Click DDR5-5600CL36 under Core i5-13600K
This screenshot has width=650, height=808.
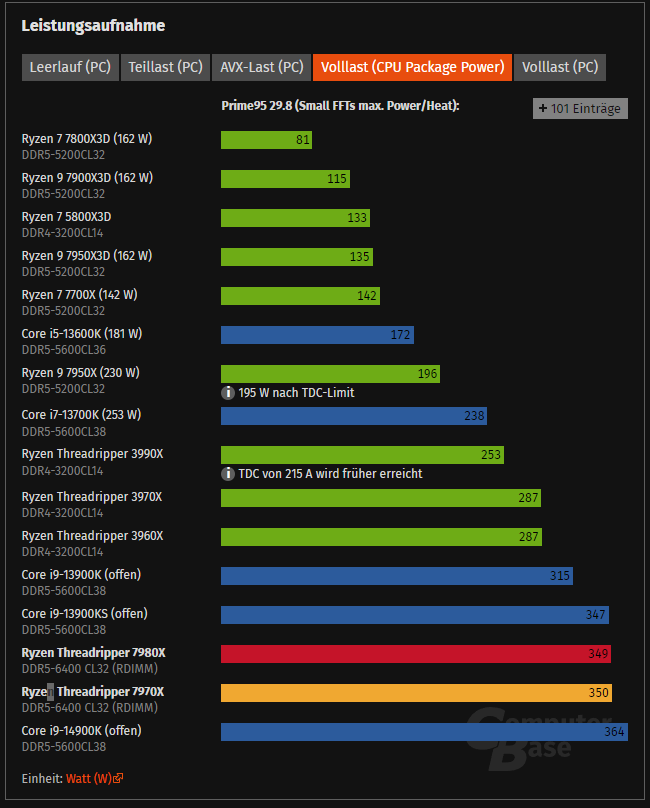click(x=64, y=350)
